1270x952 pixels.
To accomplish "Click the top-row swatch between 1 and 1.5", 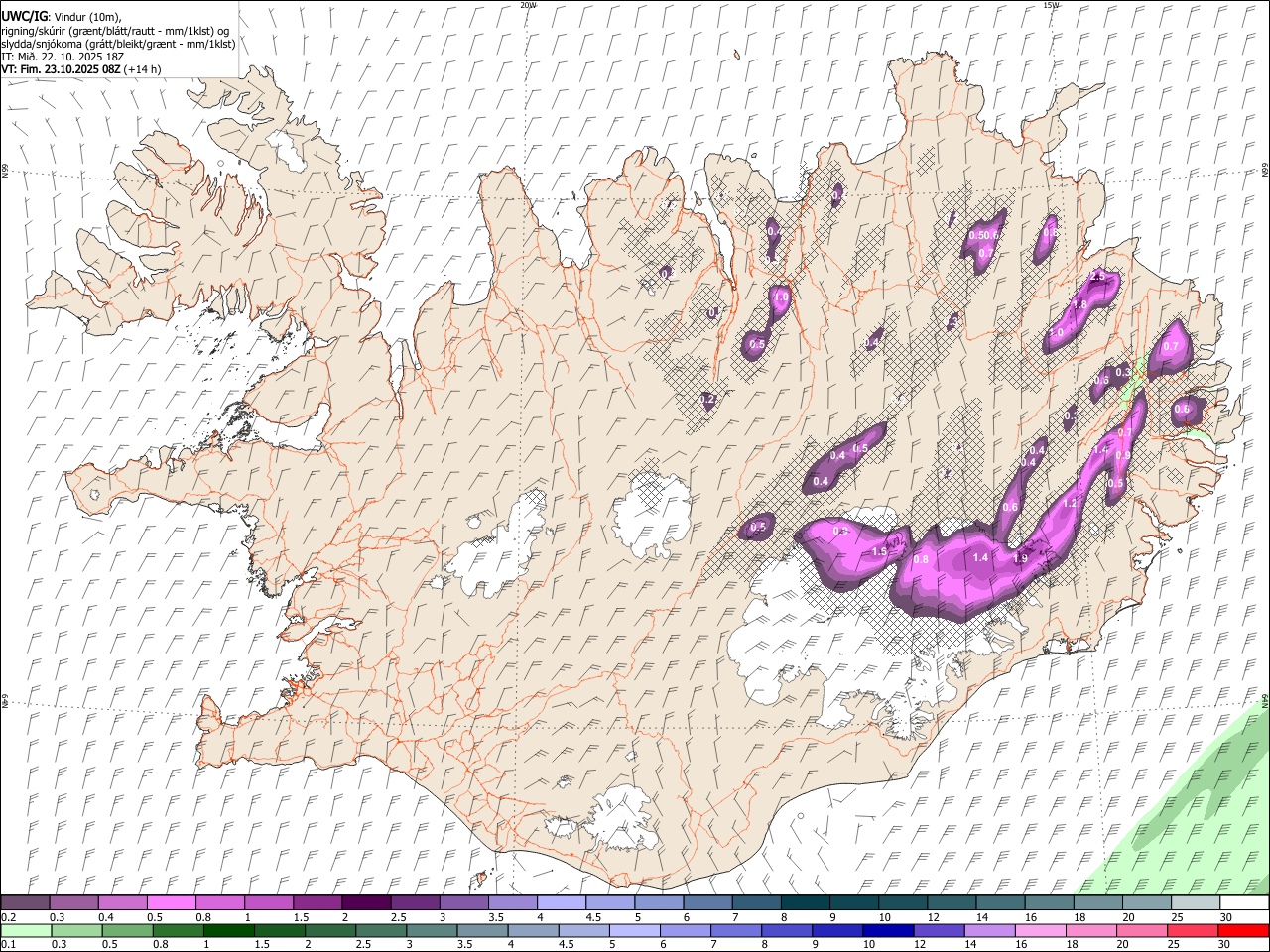I will pos(268,902).
